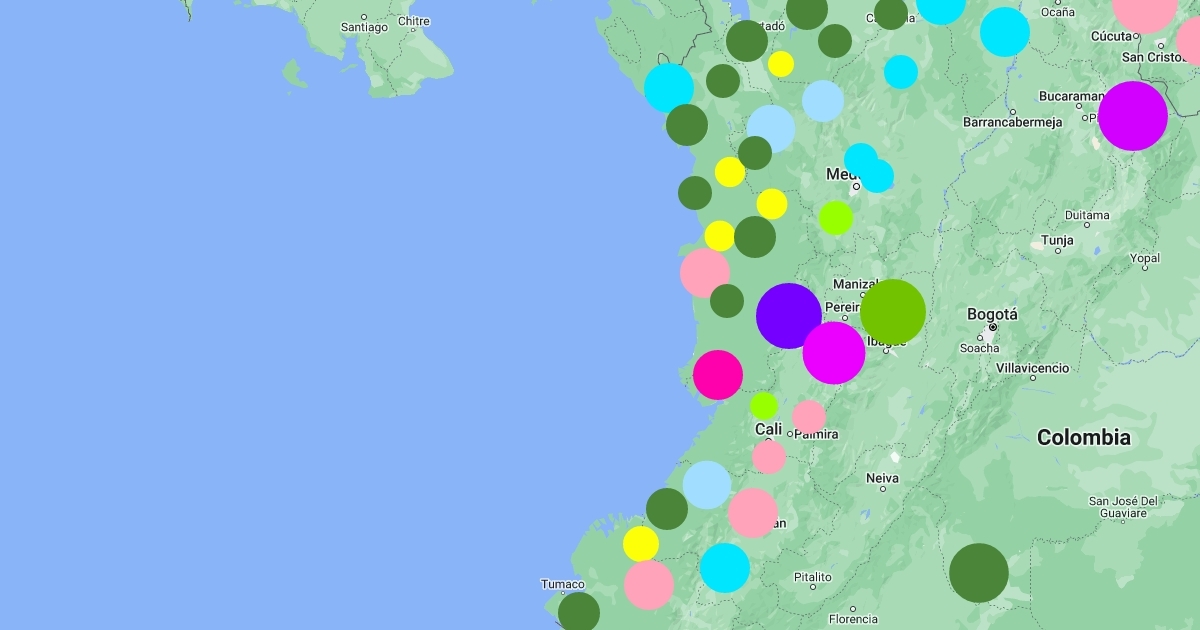
Task: Click the Colombia country label
Action: pos(1083,437)
